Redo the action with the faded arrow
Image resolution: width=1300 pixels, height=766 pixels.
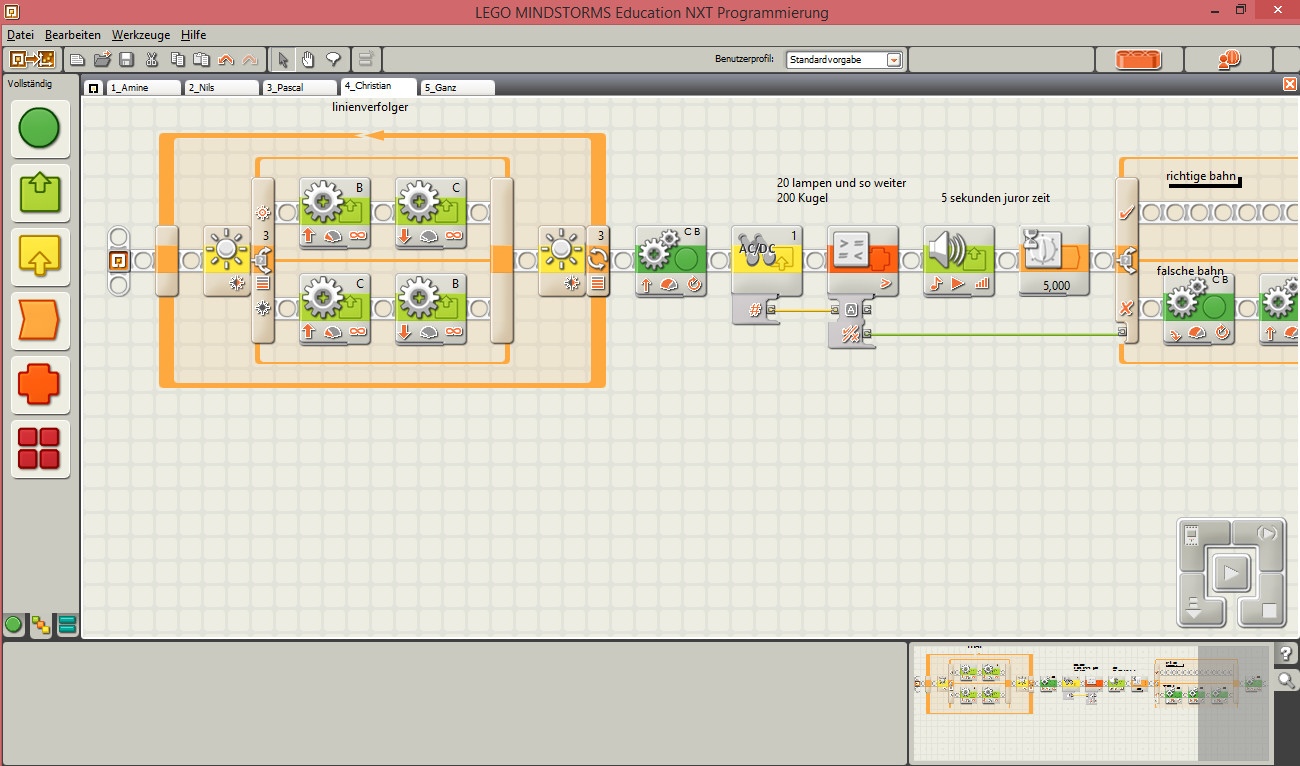click(x=250, y=60)
